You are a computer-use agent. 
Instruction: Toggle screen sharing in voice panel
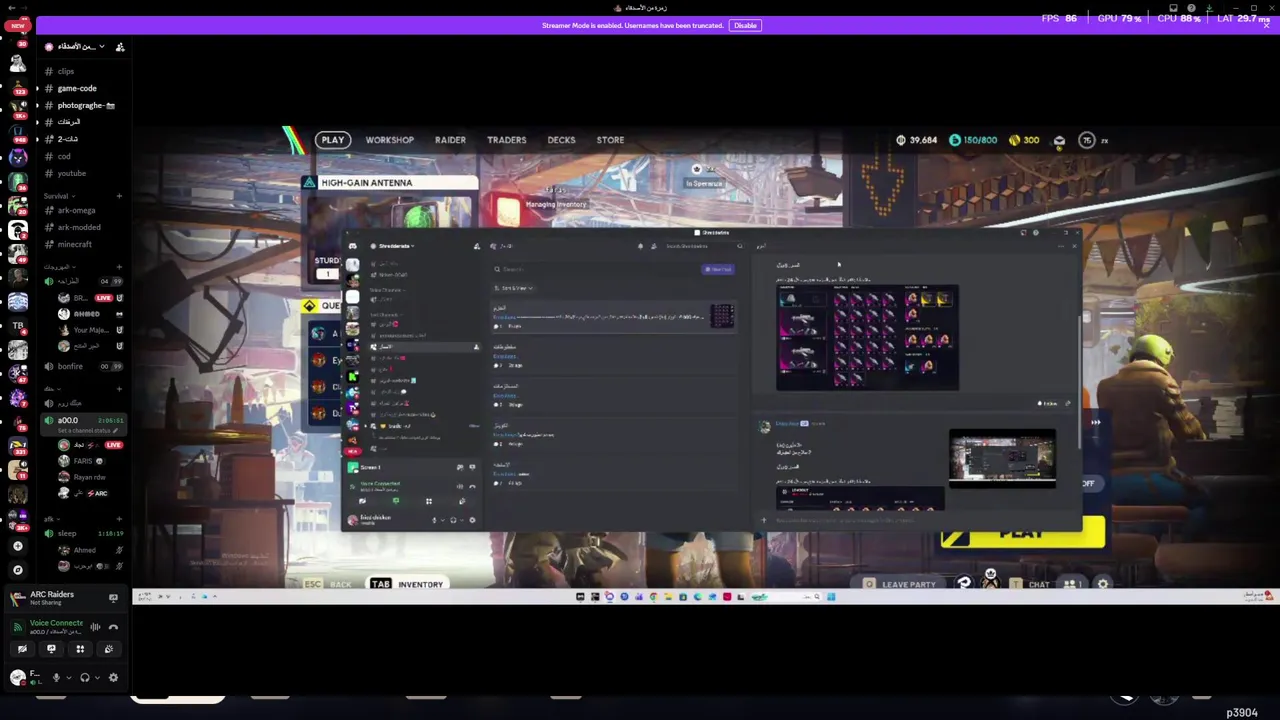coord(51,649)
